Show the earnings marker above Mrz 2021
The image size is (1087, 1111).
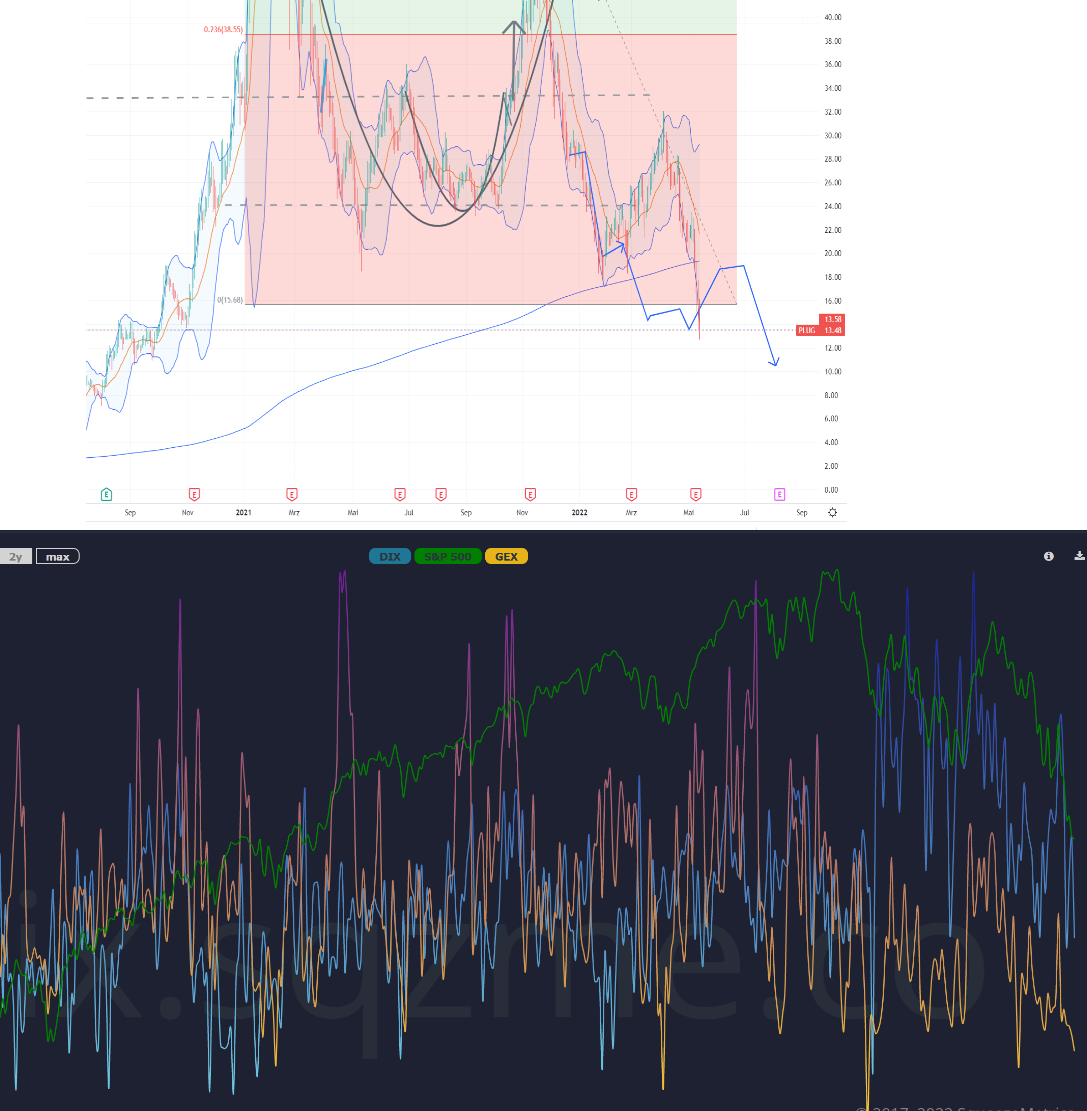click(x=292, y=495)
